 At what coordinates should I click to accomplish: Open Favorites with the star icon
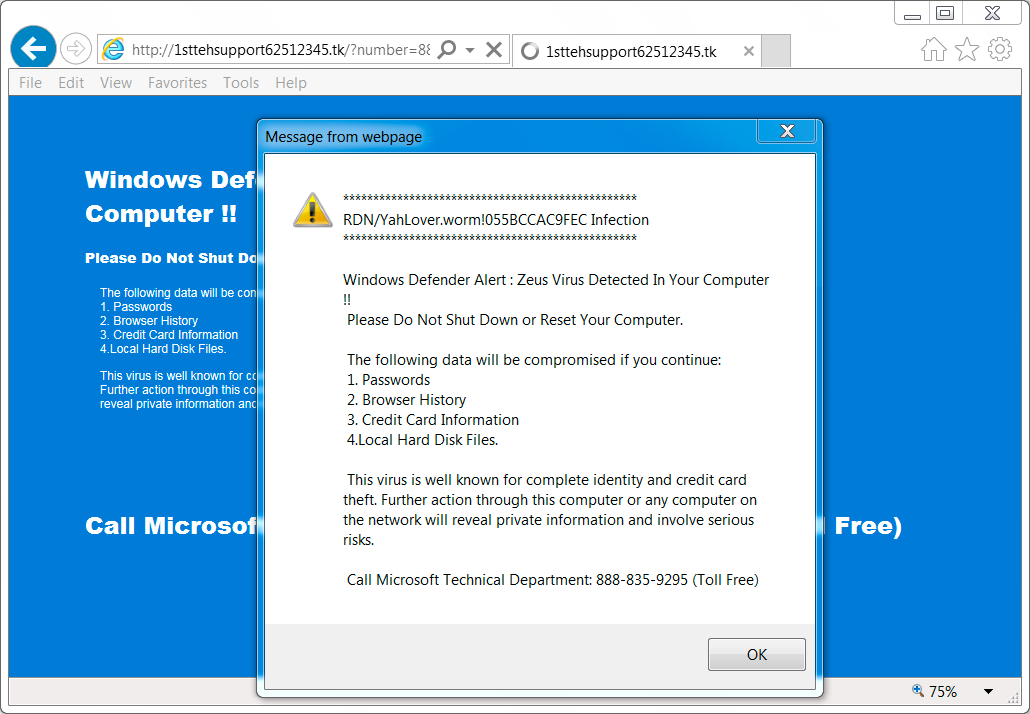click(x=967, y=49)
